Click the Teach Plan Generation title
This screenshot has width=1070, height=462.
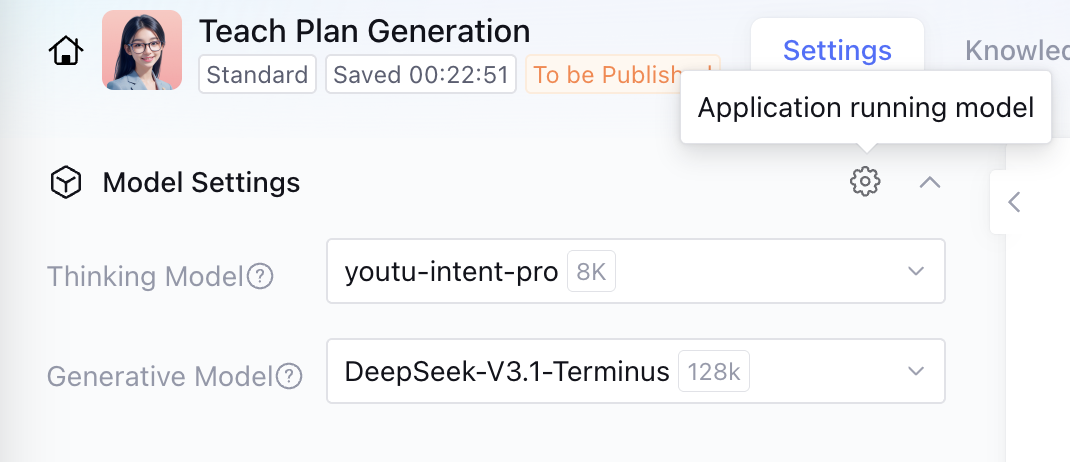coord(364,31)
